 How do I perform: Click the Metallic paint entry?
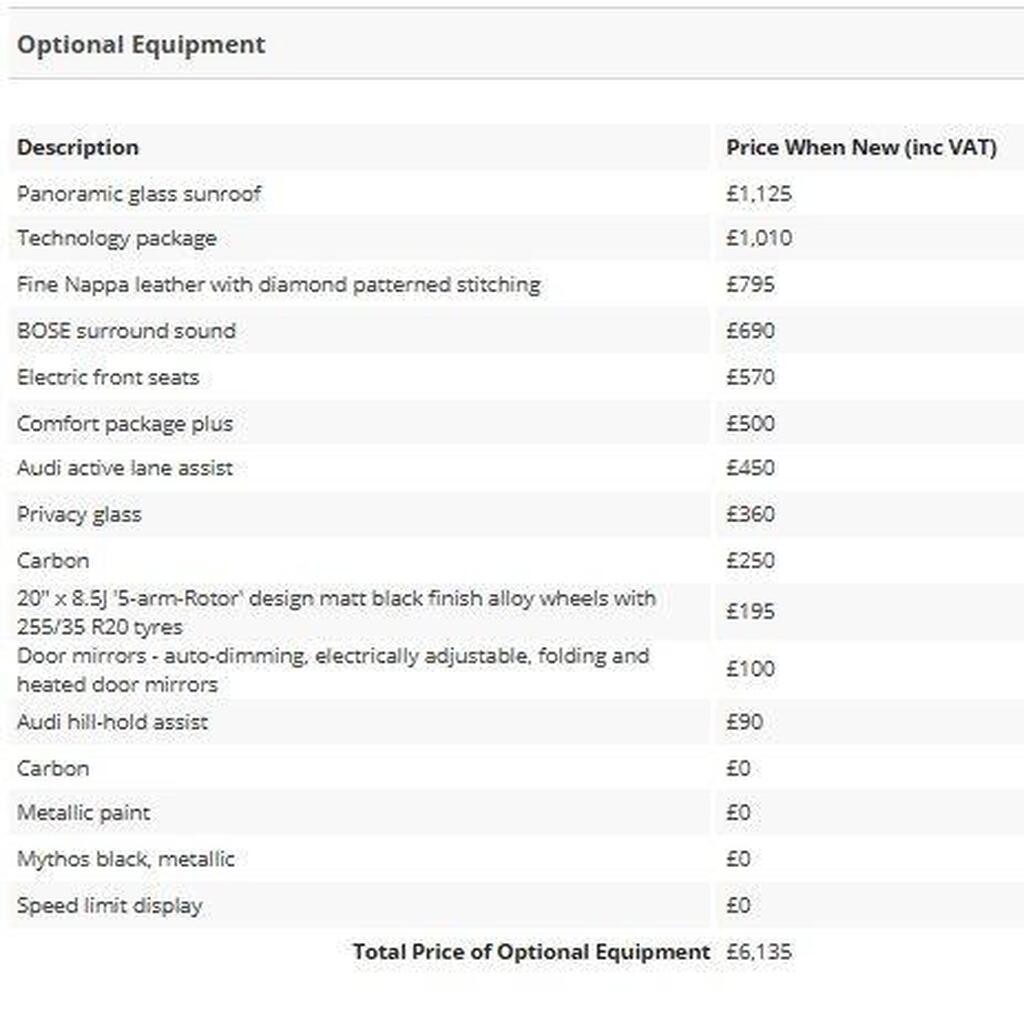pyautogui.click(x=84, y=813)
